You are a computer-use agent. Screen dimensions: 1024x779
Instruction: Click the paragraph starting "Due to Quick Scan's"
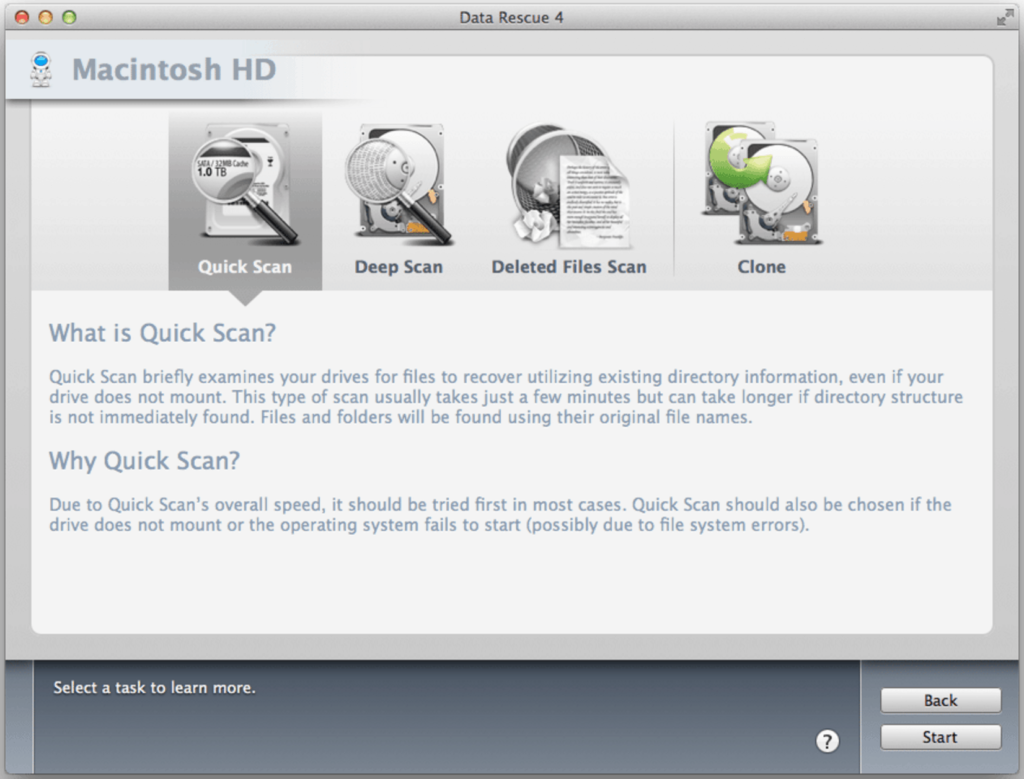500,515
